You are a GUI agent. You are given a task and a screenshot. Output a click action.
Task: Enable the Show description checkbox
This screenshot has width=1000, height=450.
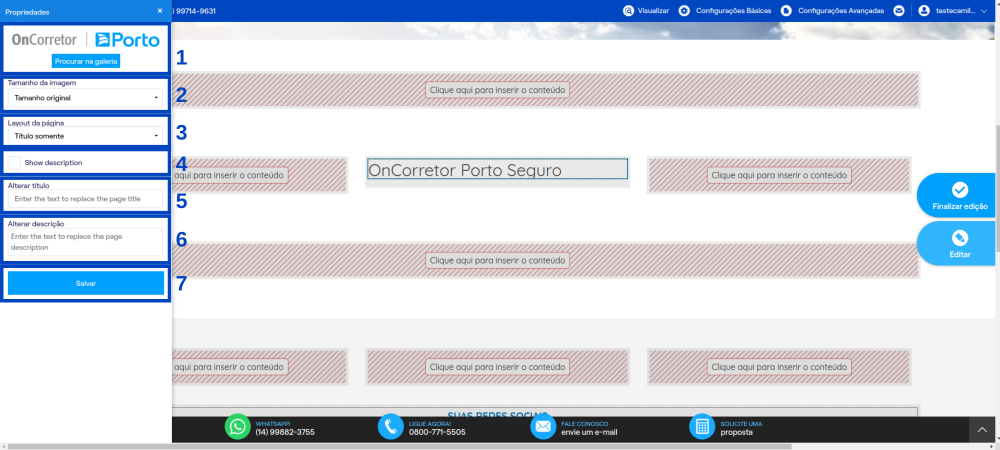(x=14, y=163)
